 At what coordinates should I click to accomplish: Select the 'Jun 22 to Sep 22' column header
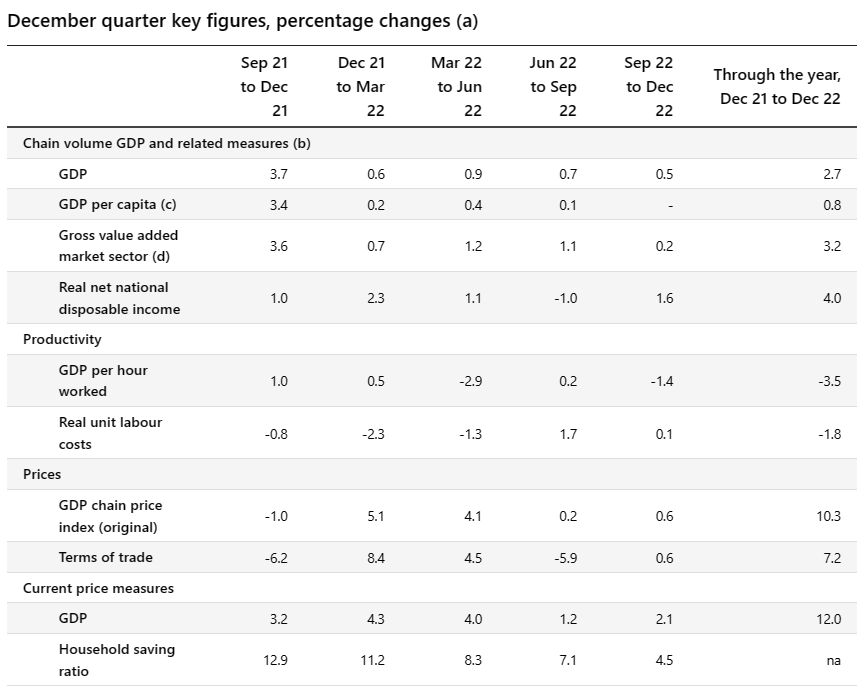[553, 87]
